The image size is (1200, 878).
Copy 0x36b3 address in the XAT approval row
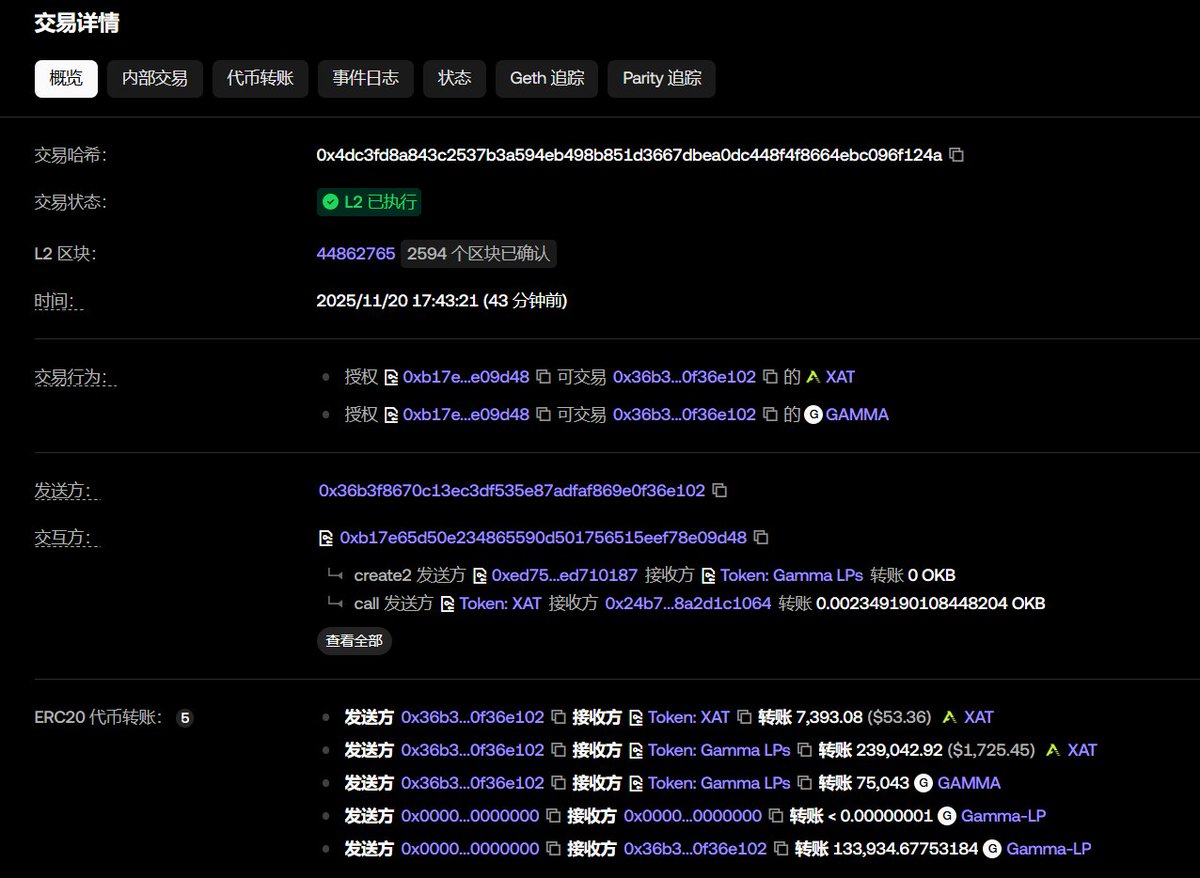click(770, 377)
